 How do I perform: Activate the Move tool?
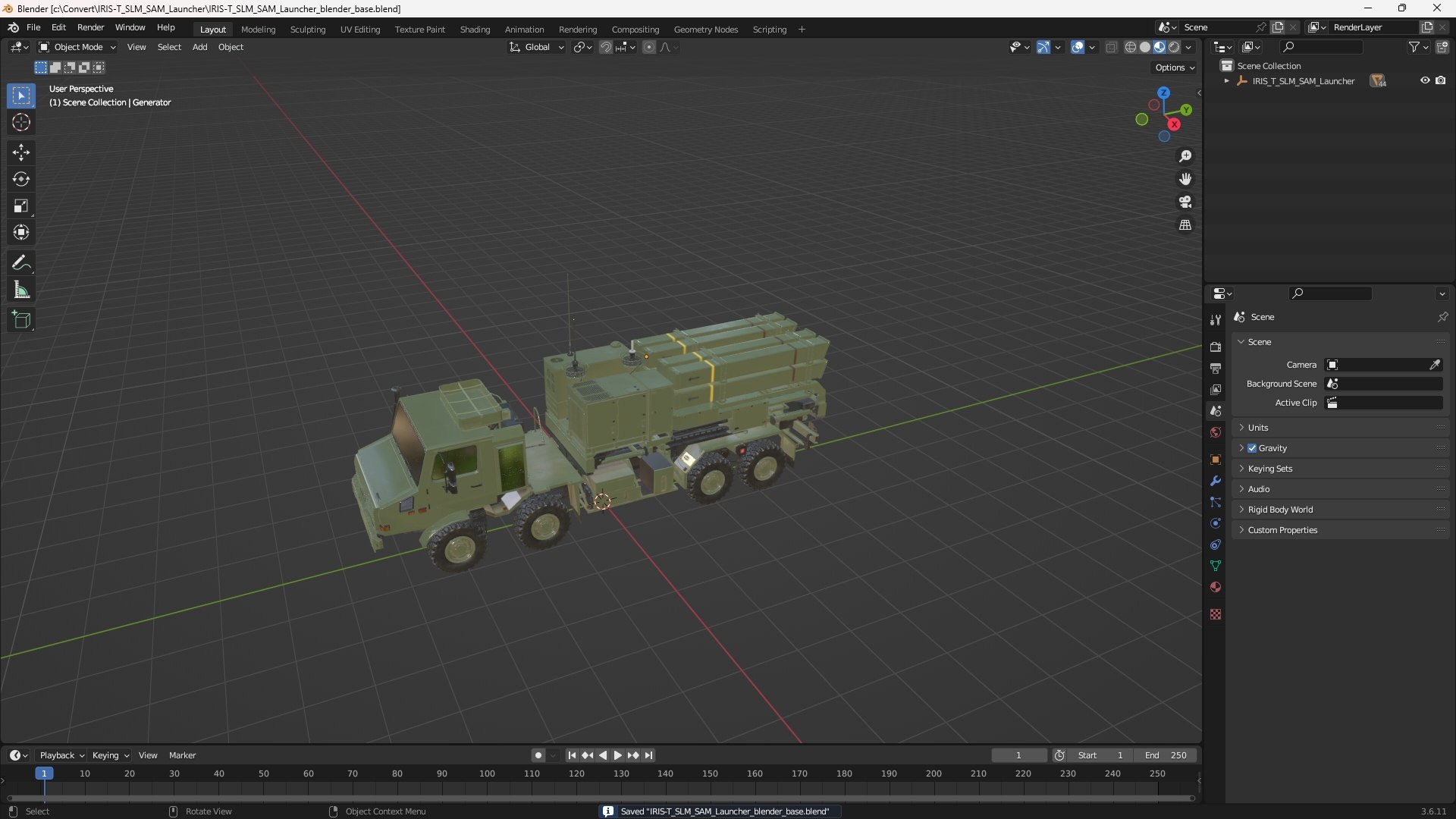(x=21, y=152)
